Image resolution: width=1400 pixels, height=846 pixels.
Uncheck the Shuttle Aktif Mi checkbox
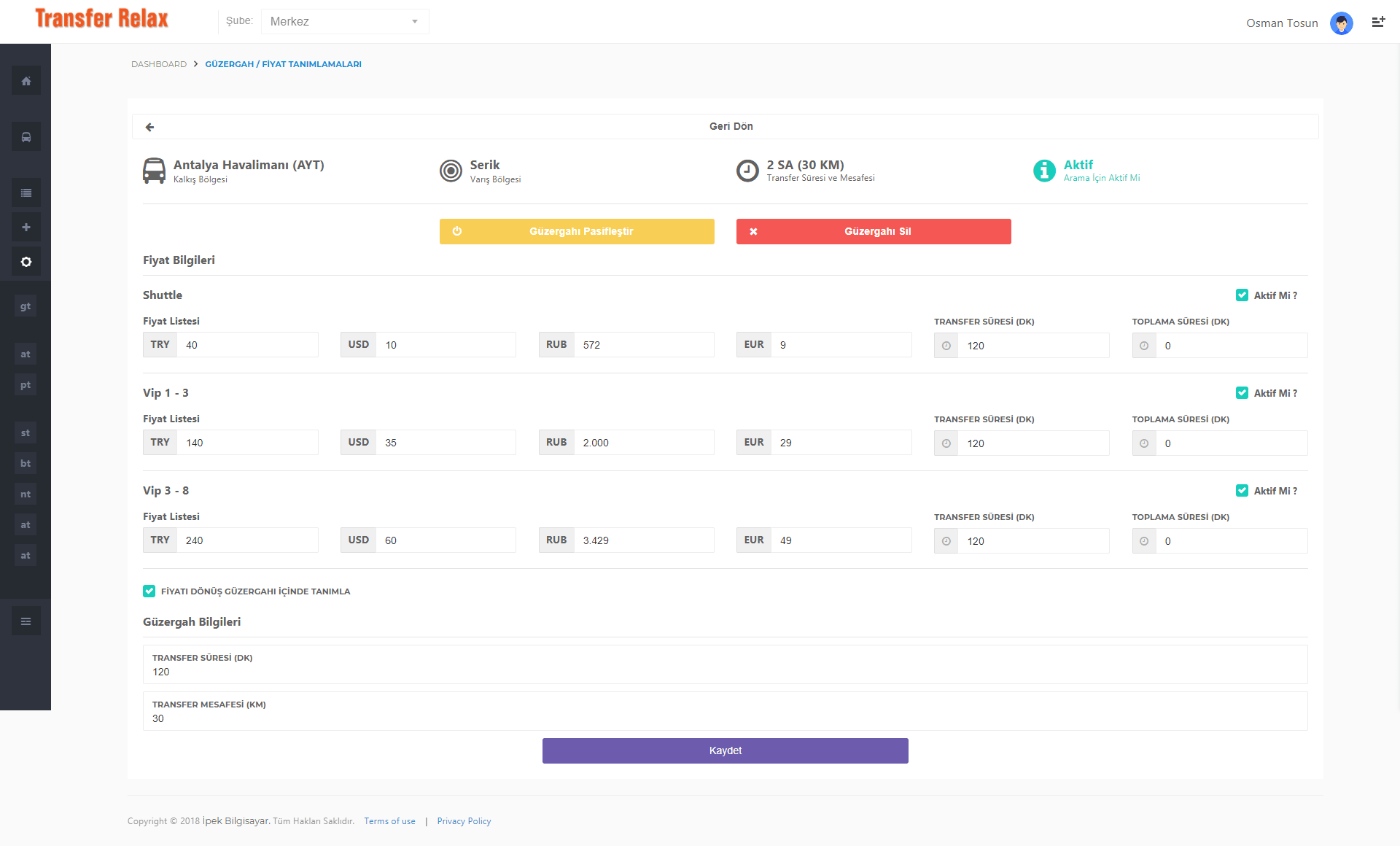click(1242, 295)
